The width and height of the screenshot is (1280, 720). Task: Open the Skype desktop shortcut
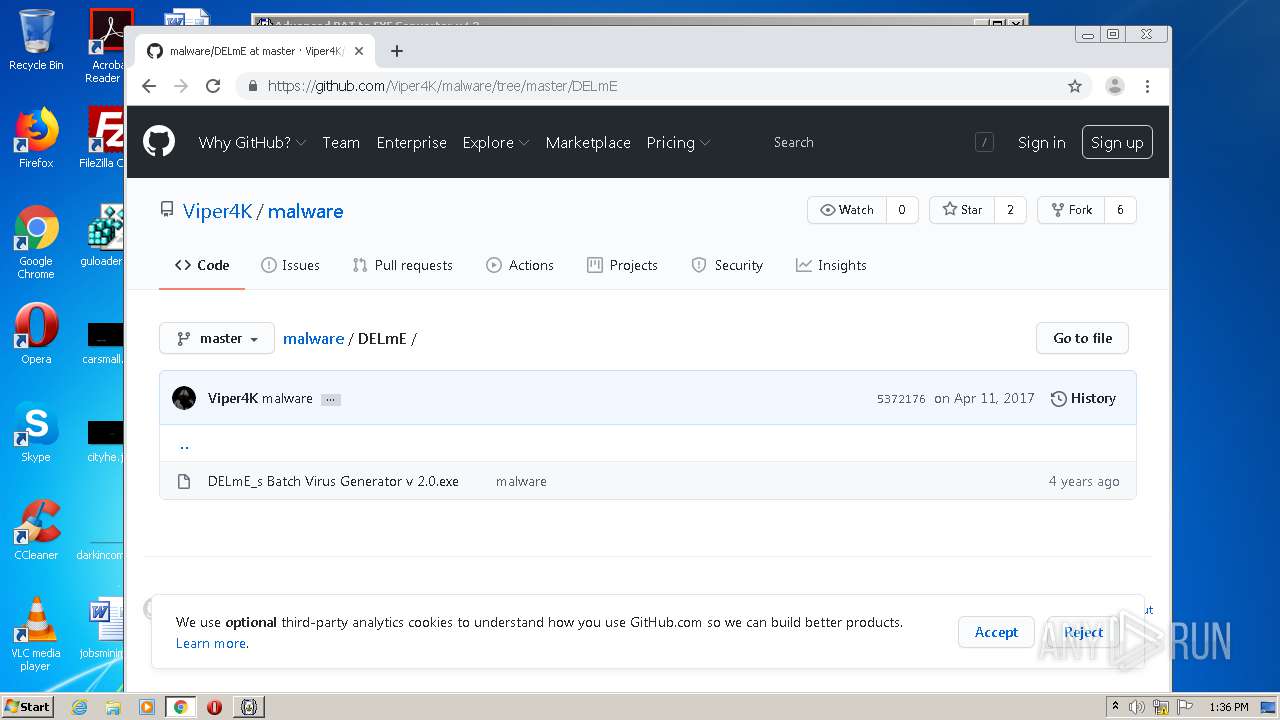click(x=36, y=432)
